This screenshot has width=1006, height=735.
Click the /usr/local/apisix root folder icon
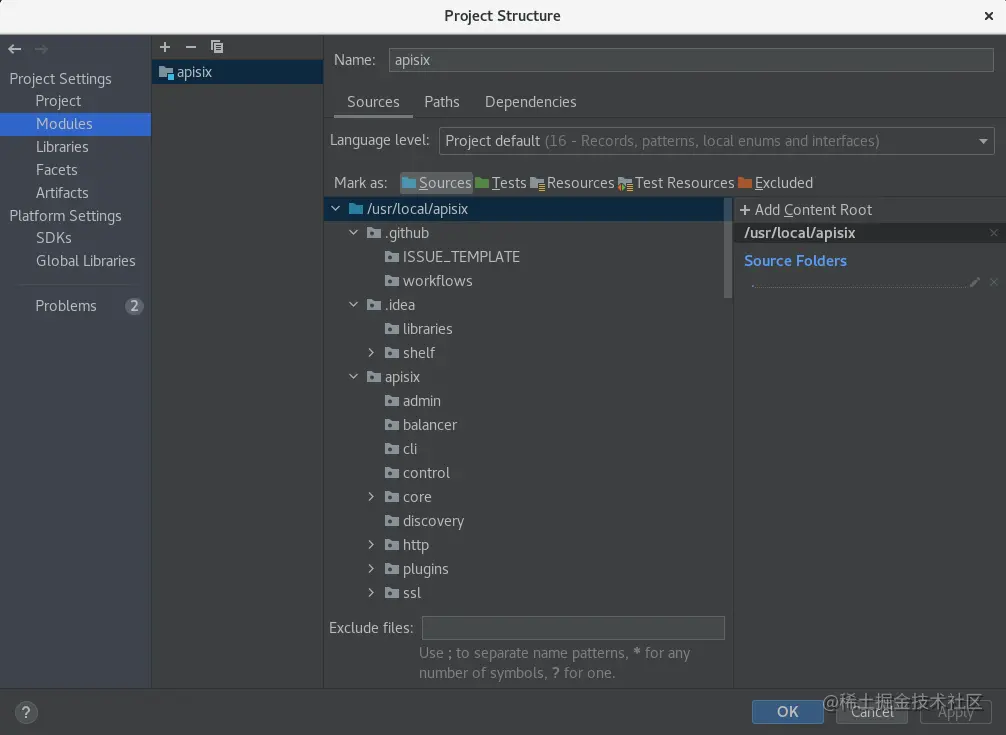tap(356, 208)
